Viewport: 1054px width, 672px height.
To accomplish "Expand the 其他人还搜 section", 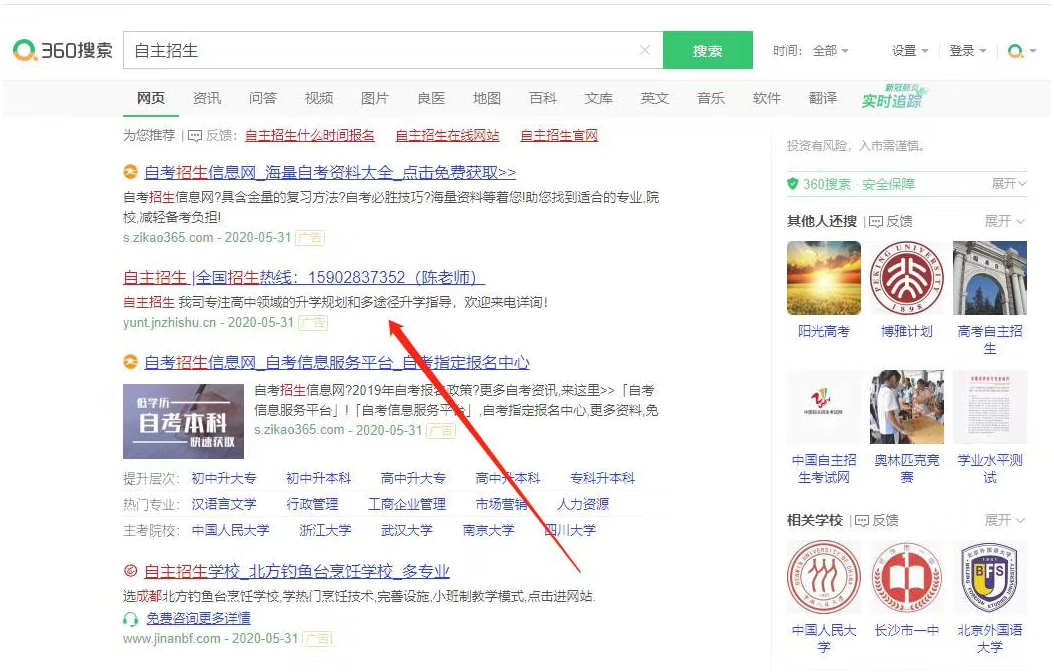I will click(1004, 221).
